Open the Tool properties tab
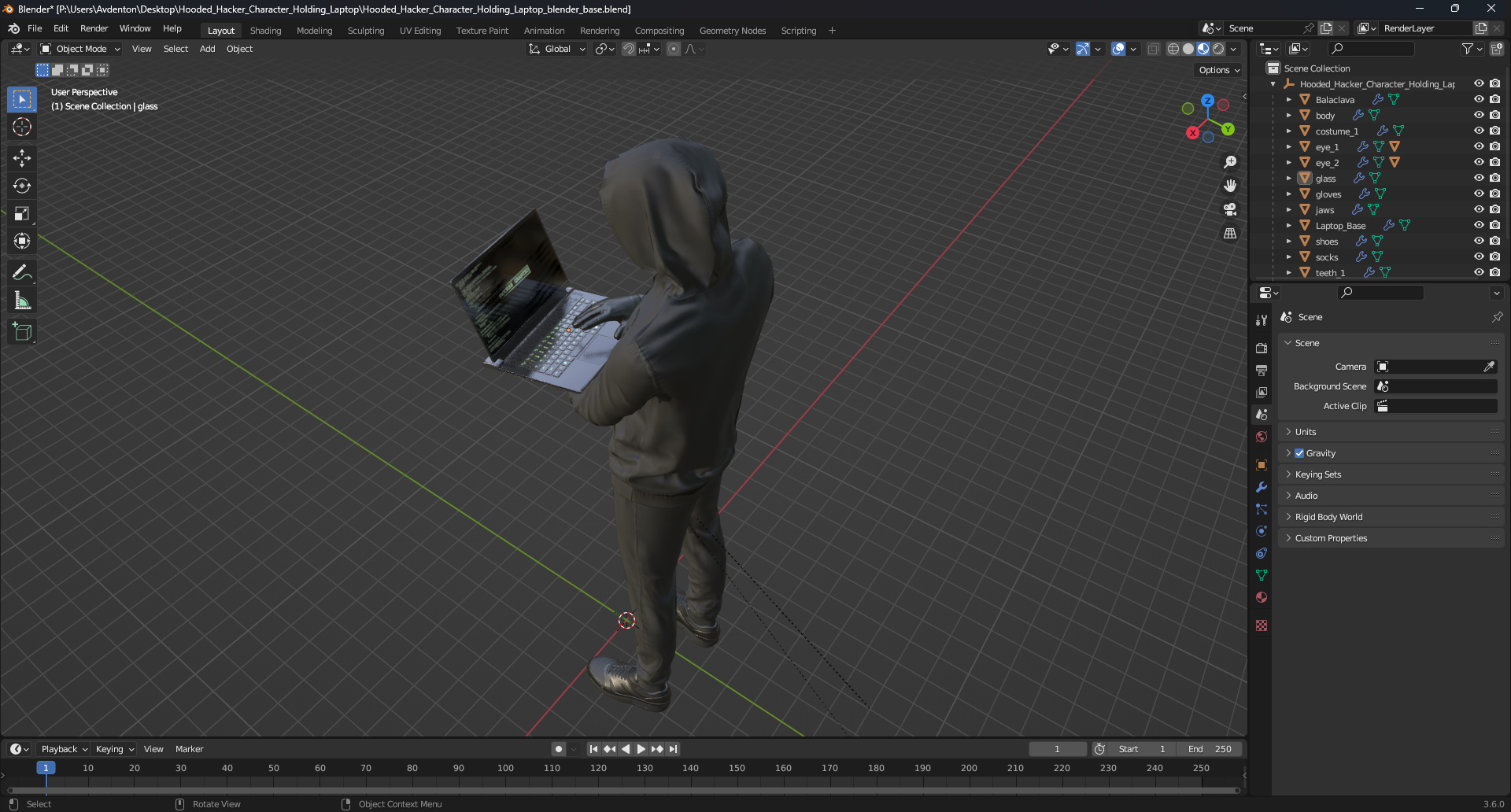The height and width of the screenshot is (812, 1511). tap(1262, 320)
